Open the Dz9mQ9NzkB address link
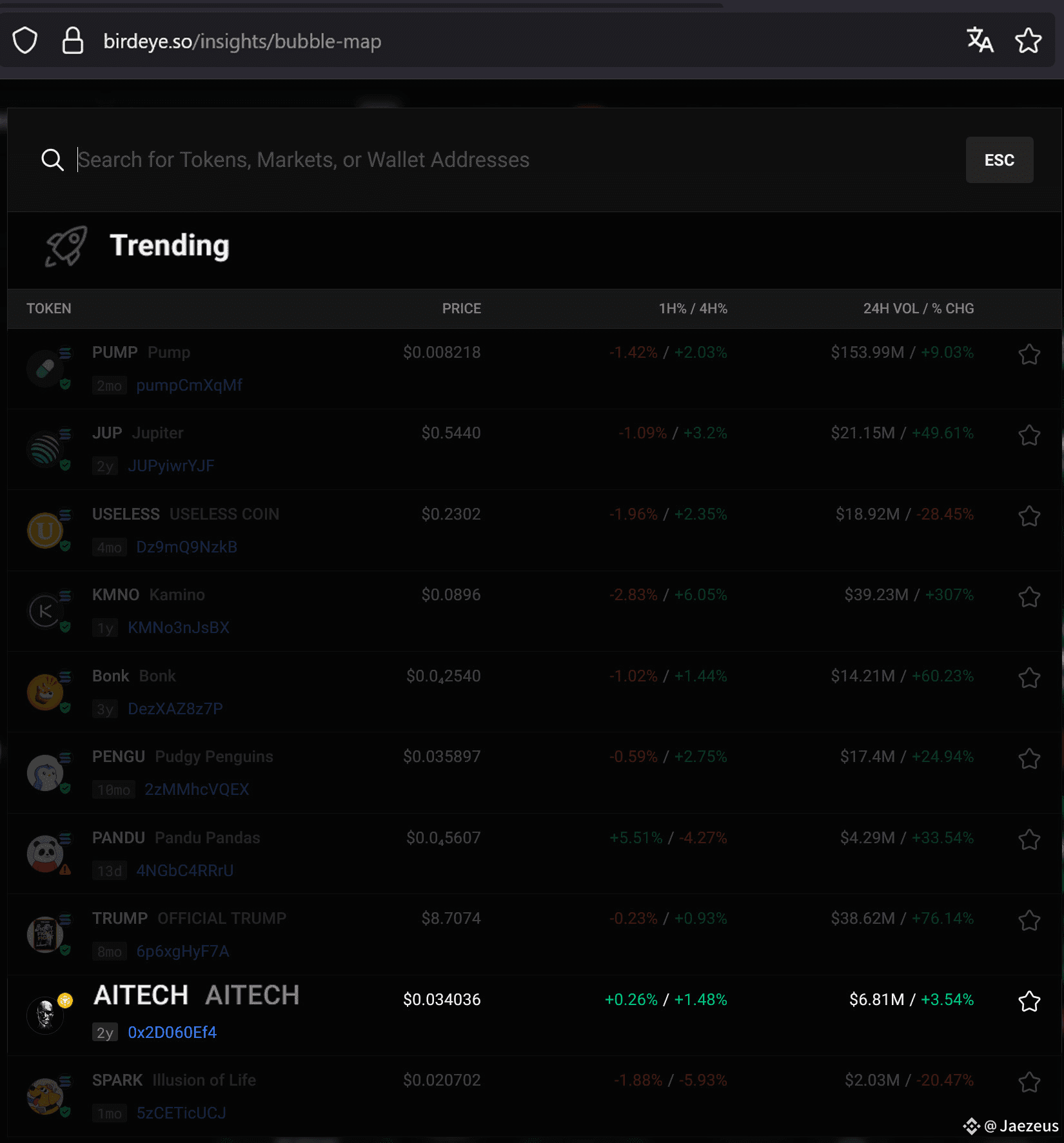The height and width of the screenshot is (1143, 1064). pos(187,547)
